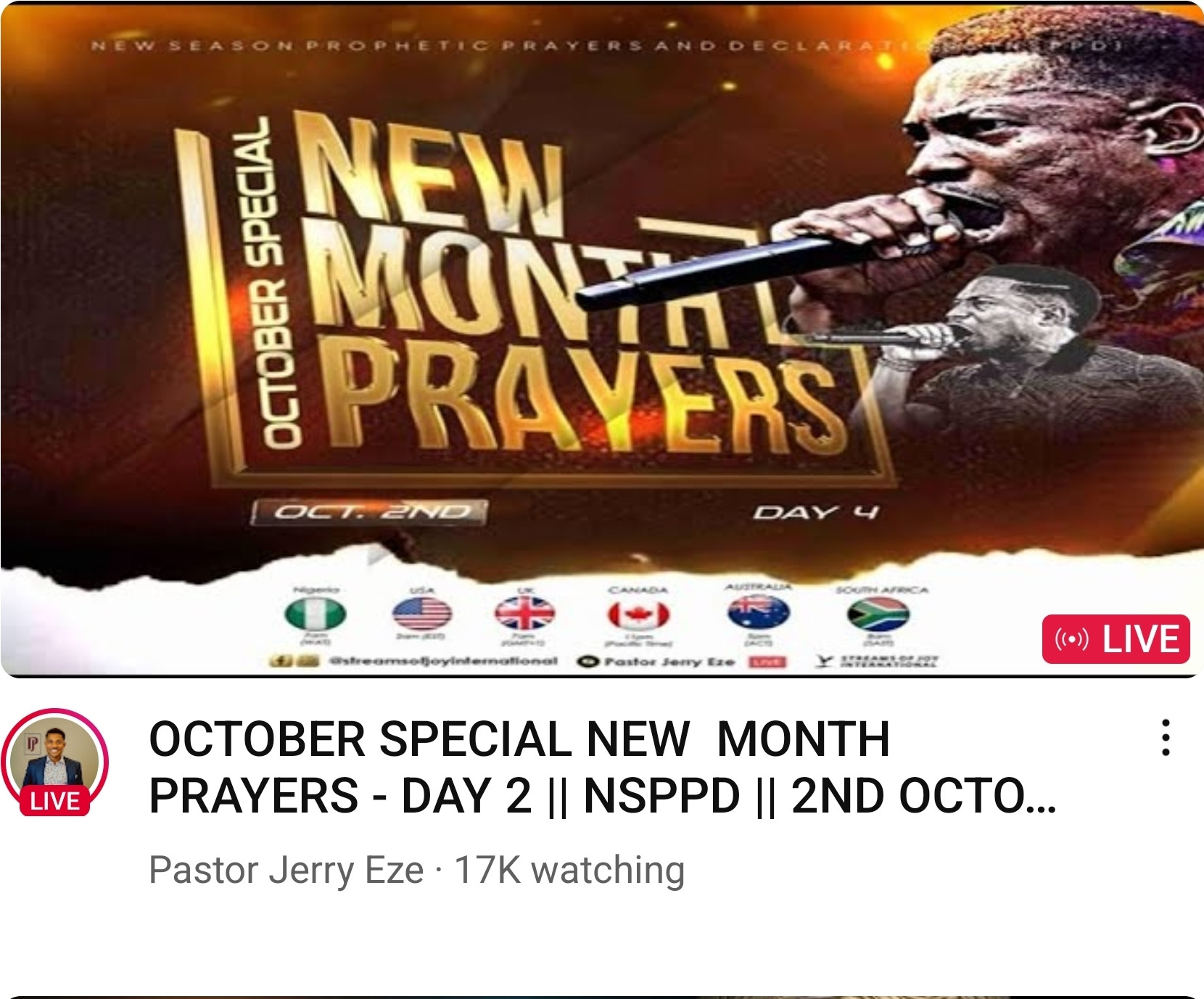Click the Nigeria flag icon in thumbnail
This screenshot has height=999, width=1204.
[315, 614]
